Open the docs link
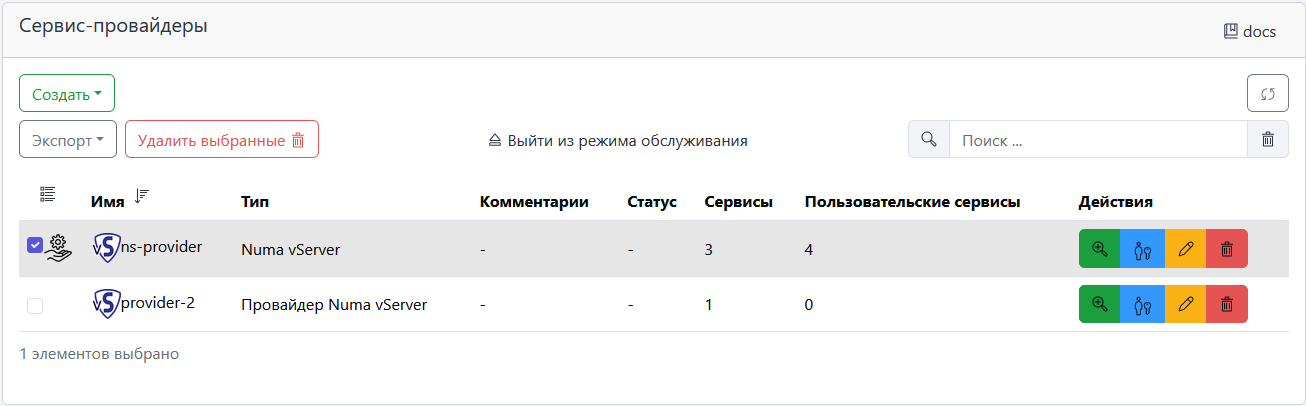1306x406 pixels. pyautogui.click(x=1250, y=31)
